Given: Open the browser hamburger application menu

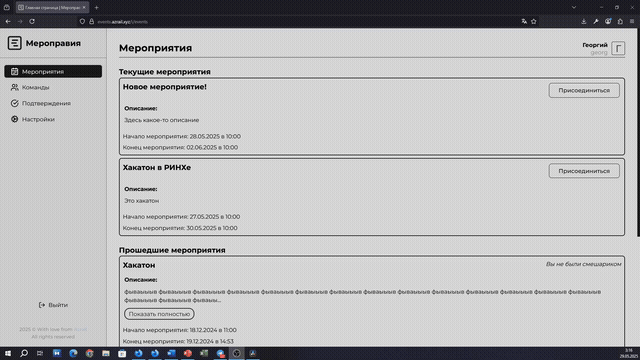Looking at the screenshot, I should click(632, 22).
